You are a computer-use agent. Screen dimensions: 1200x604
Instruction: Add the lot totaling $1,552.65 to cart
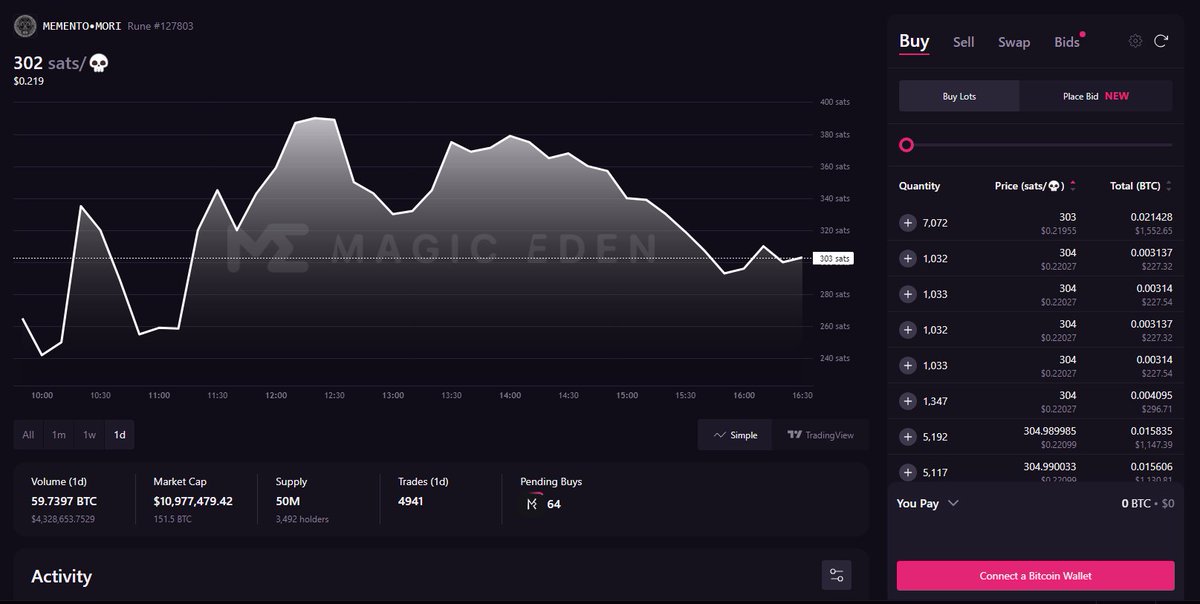(908, 223)
